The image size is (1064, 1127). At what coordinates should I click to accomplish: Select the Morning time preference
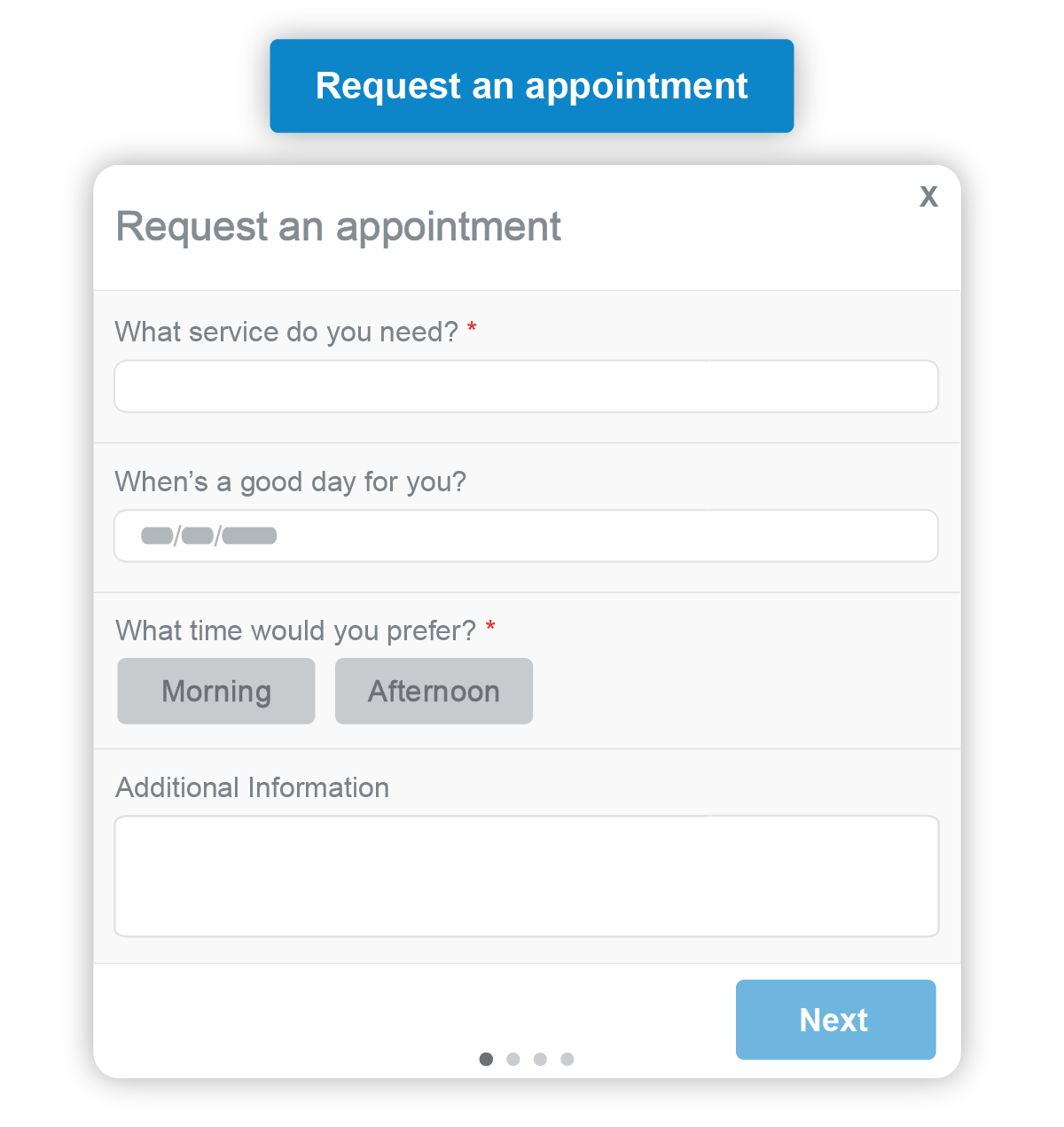(x=215, y=691)
